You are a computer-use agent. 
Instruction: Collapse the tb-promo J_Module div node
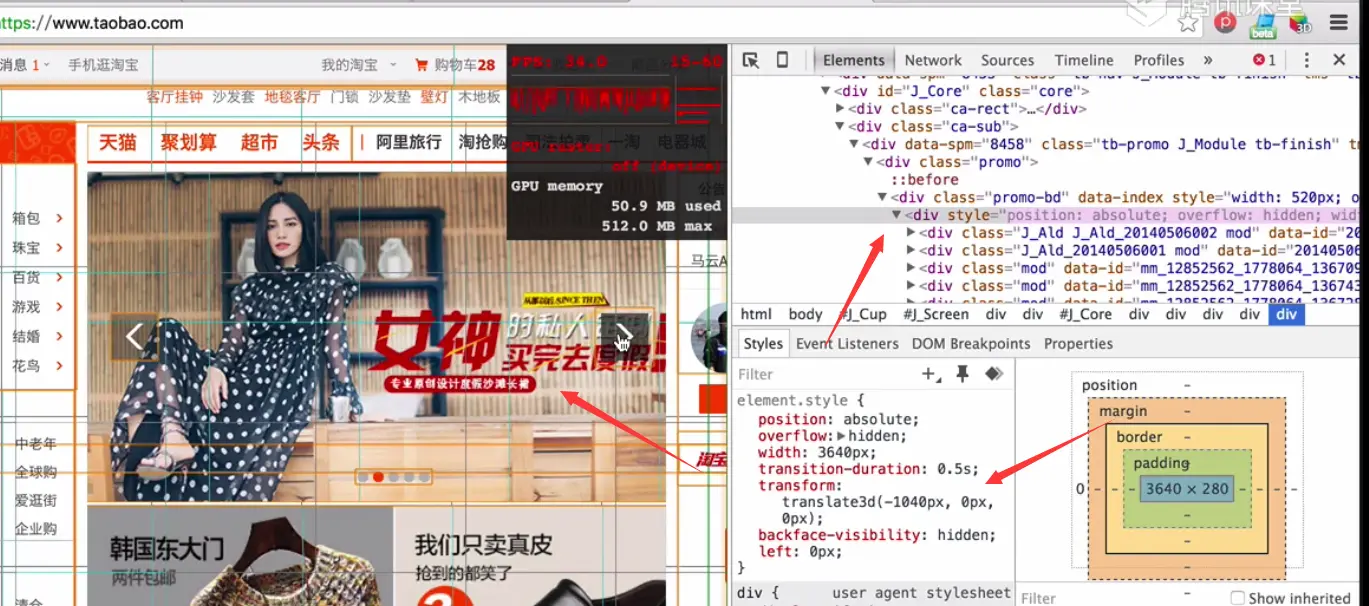pos(854,144)
